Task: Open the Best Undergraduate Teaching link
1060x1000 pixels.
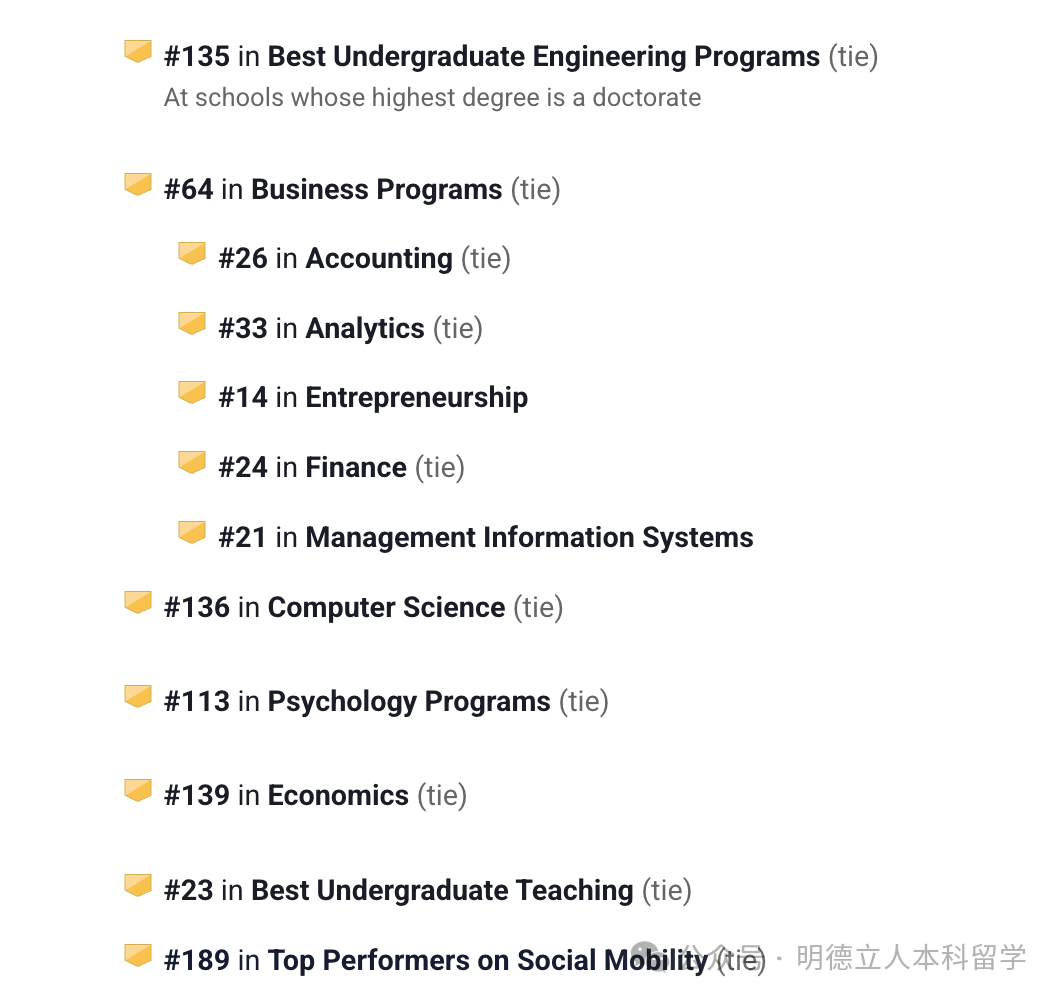Action: point(442,891)
